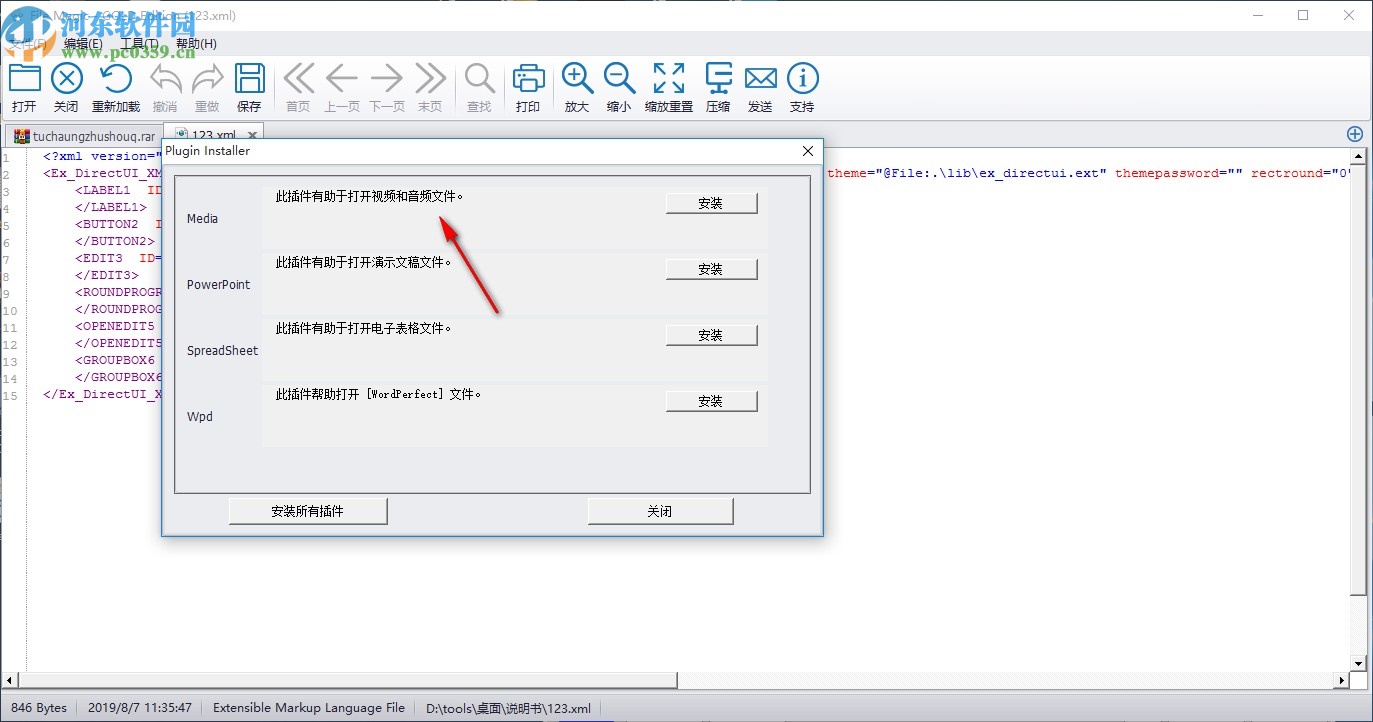
Task: Install the Media plugin
Action: (x=711, y=203)
